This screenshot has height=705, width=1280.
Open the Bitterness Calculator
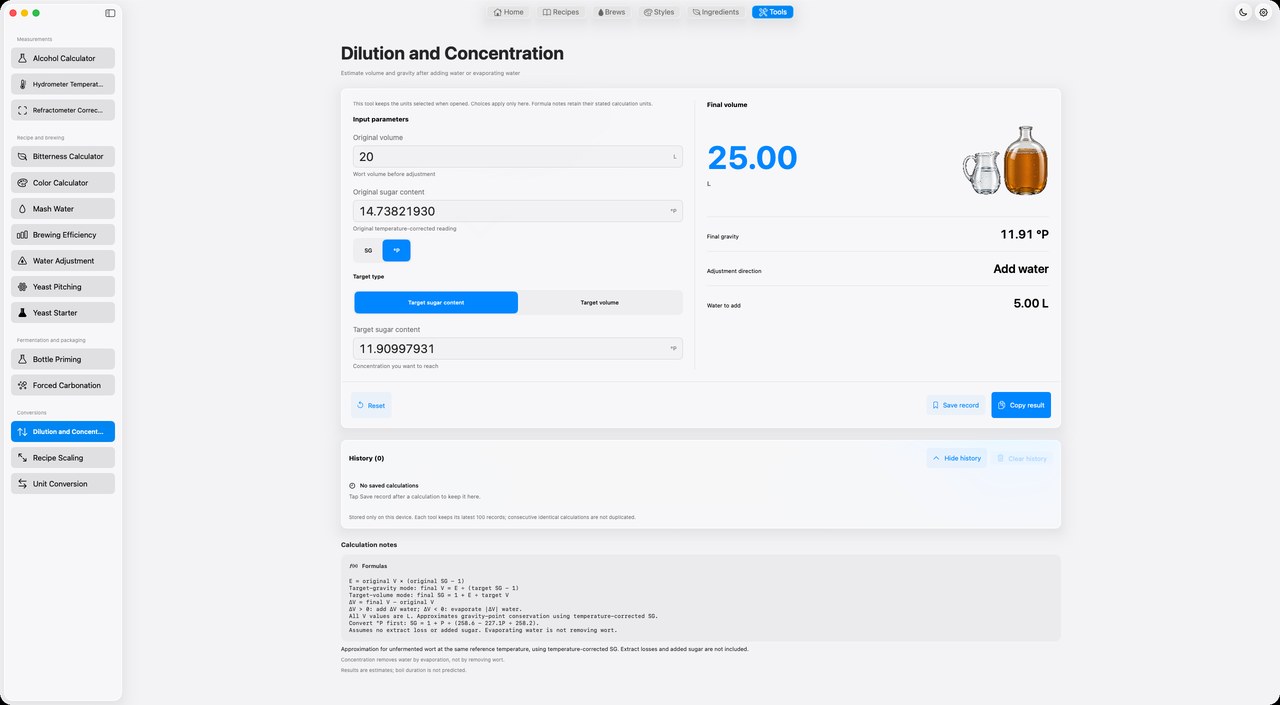pos(63,156)
